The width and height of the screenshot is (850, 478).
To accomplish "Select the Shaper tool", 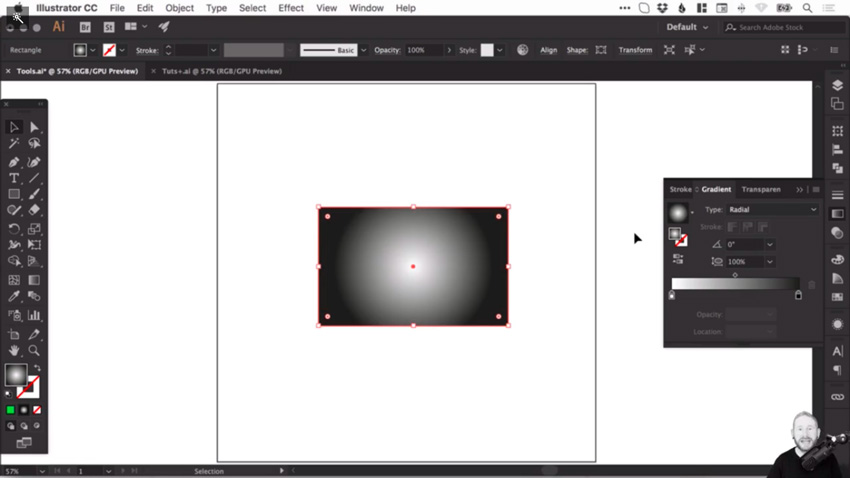I will click(14, 210).
